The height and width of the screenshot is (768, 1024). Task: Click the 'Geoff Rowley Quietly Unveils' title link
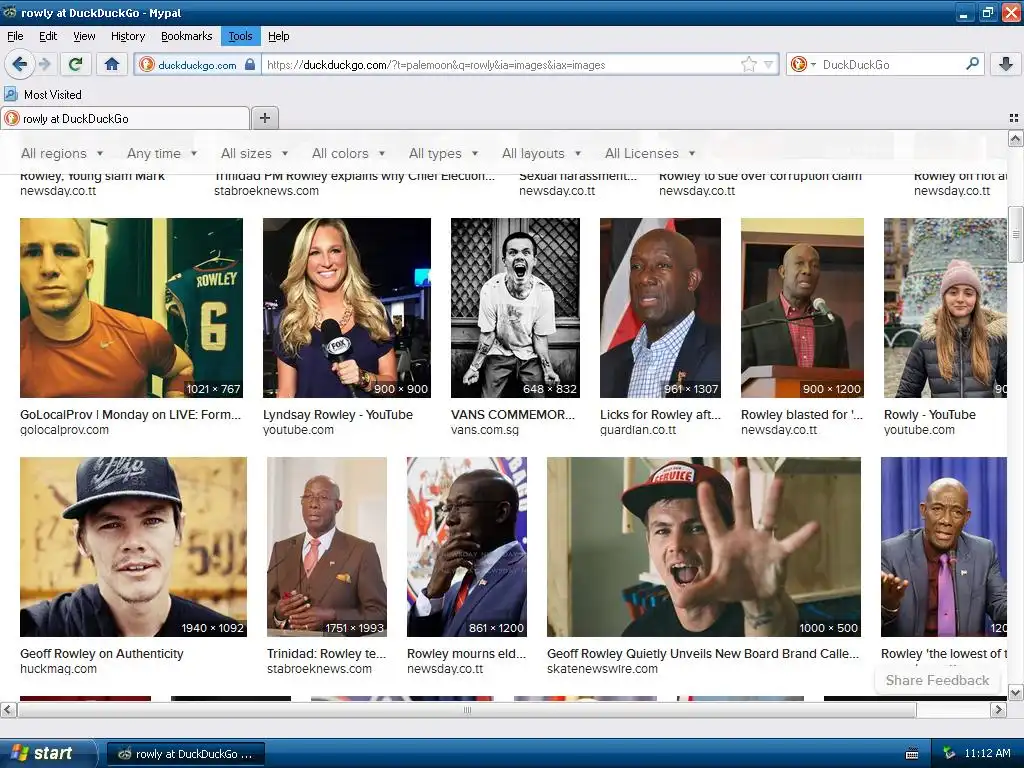pyautogui.click(x=703, y=654)
